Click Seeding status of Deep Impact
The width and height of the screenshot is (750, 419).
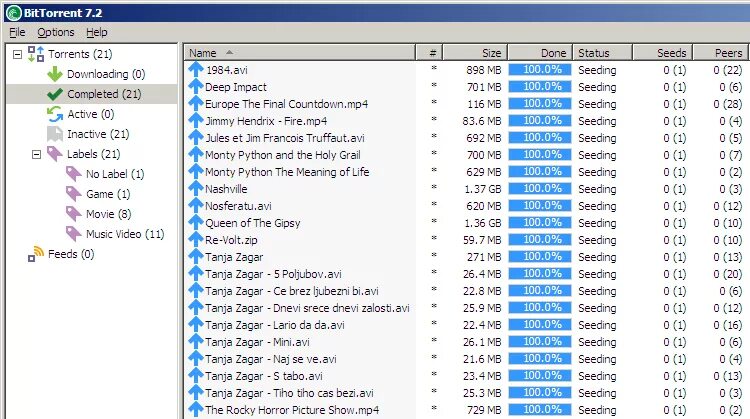click(x=597, y=87)
